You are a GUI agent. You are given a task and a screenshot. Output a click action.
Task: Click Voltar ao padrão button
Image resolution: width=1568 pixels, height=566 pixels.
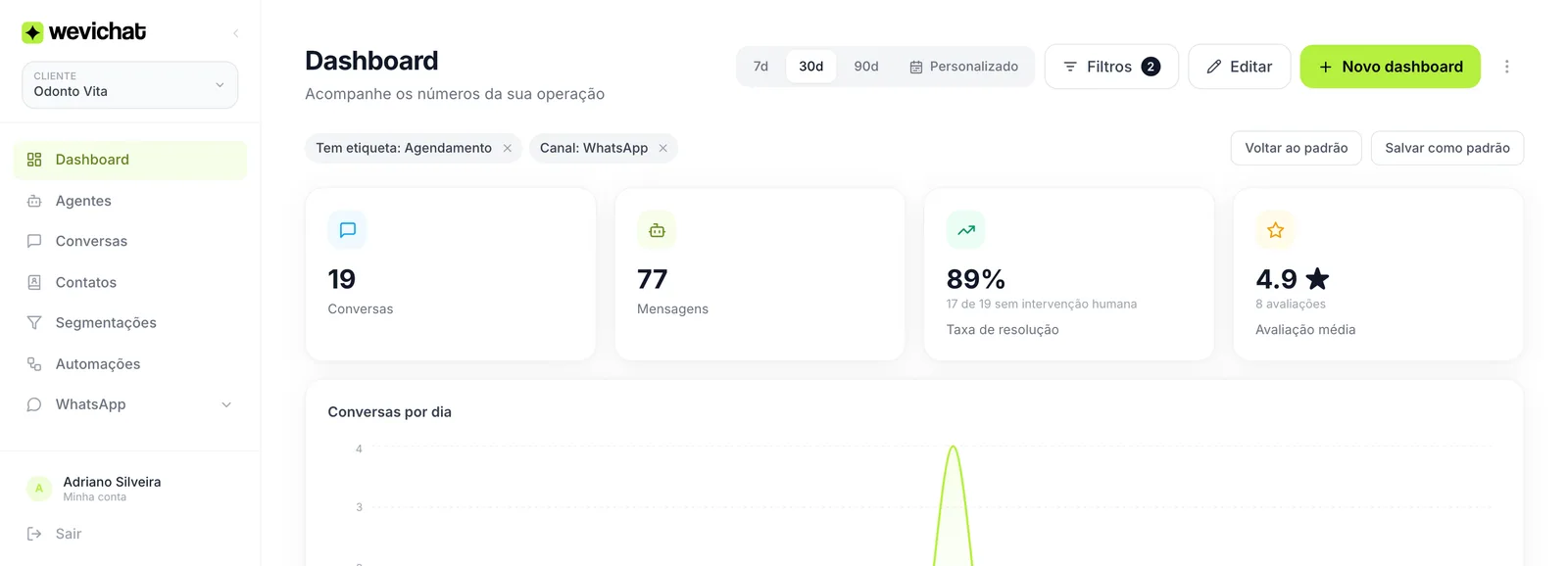pos(1296,148)
